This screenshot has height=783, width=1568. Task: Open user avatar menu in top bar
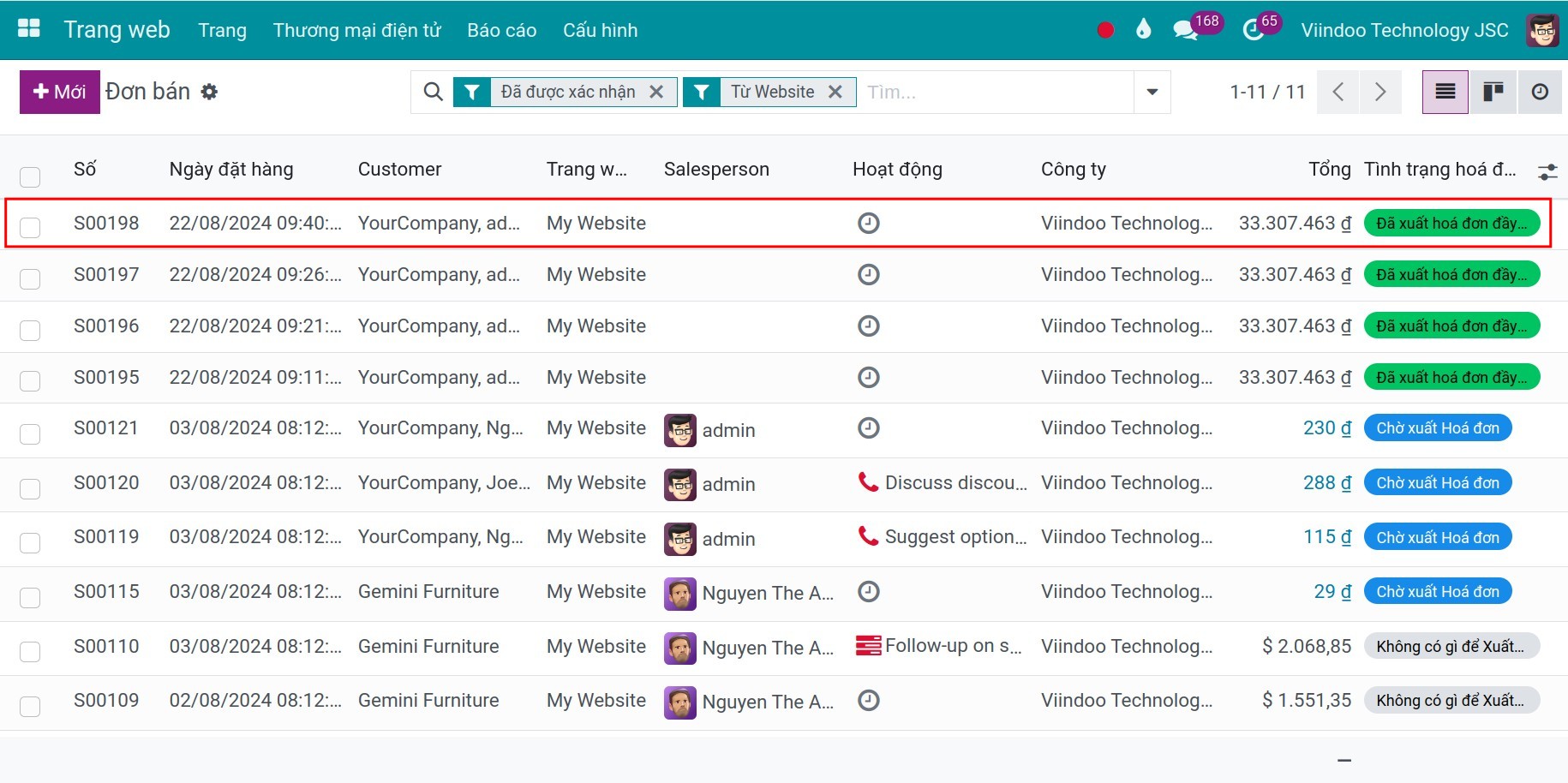click(x=1542, y=30)
